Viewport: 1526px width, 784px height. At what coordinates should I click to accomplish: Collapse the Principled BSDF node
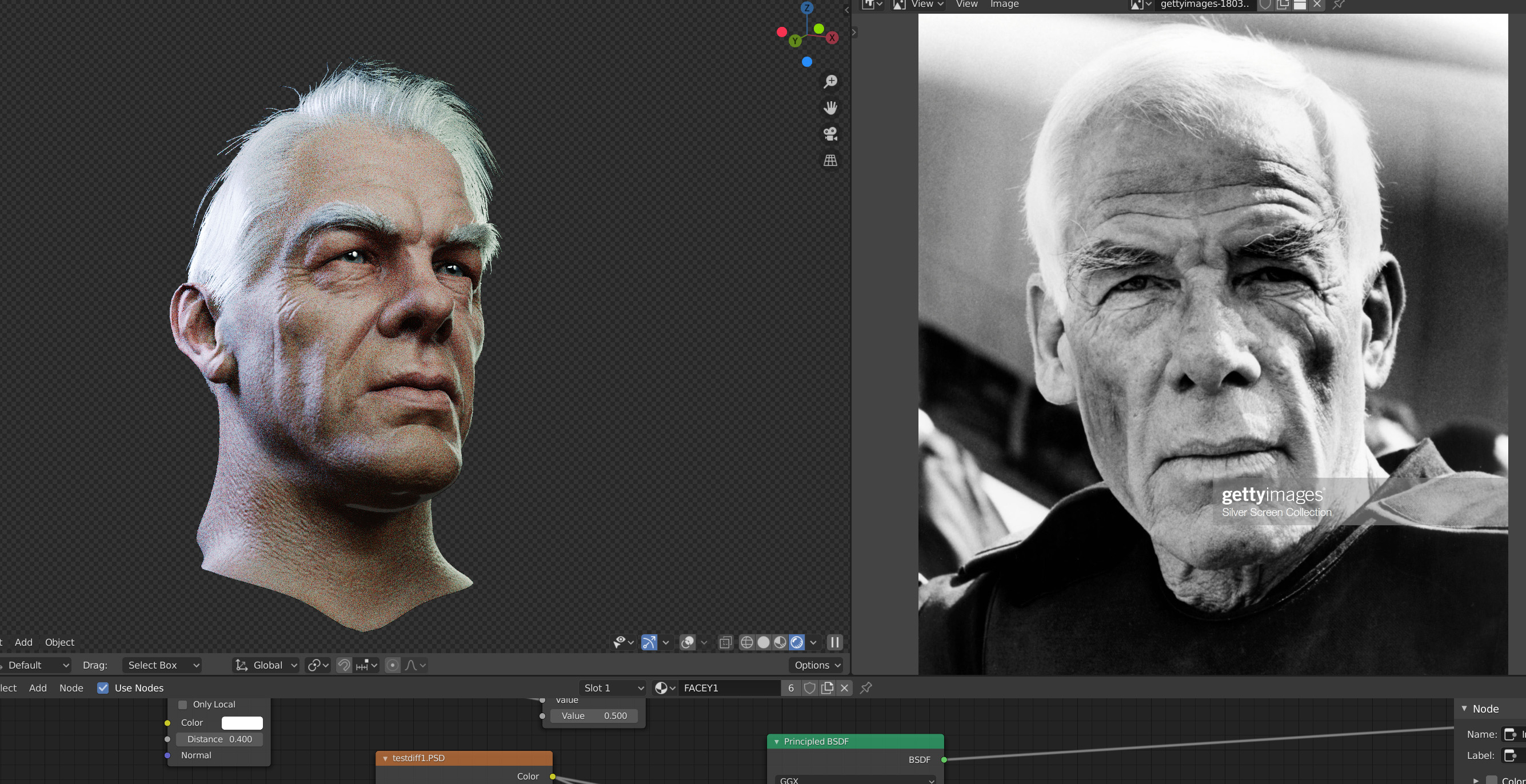click(x=777, y=742)
